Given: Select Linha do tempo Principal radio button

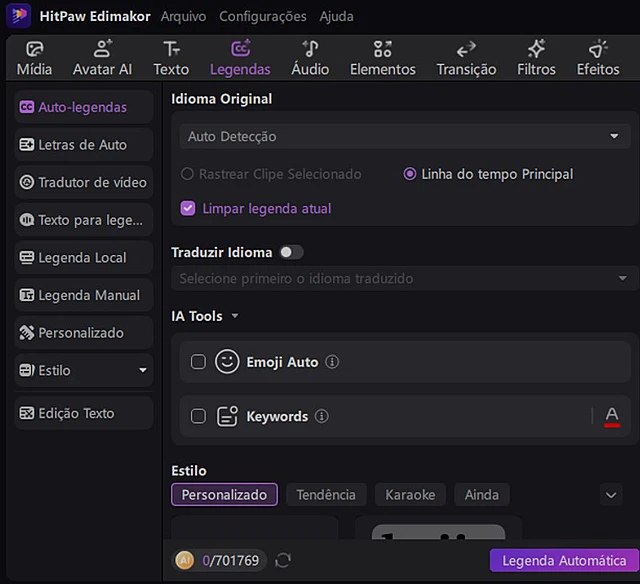Looking at the screenshot, I should click(410, 174).
